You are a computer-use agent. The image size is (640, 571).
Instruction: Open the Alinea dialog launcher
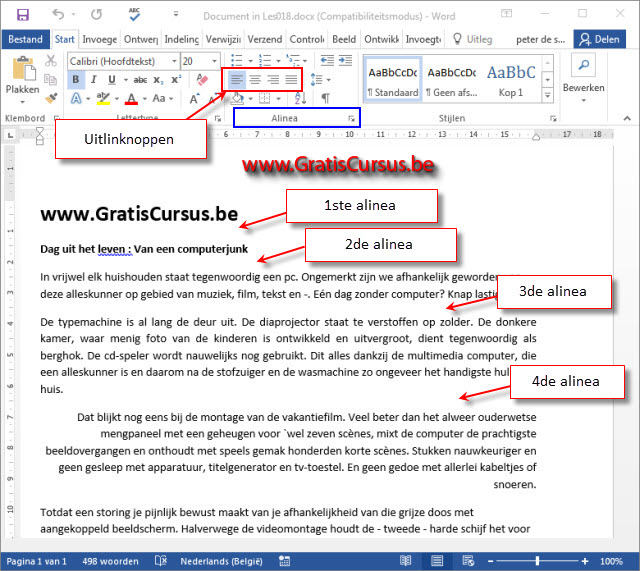coord(351,118)
